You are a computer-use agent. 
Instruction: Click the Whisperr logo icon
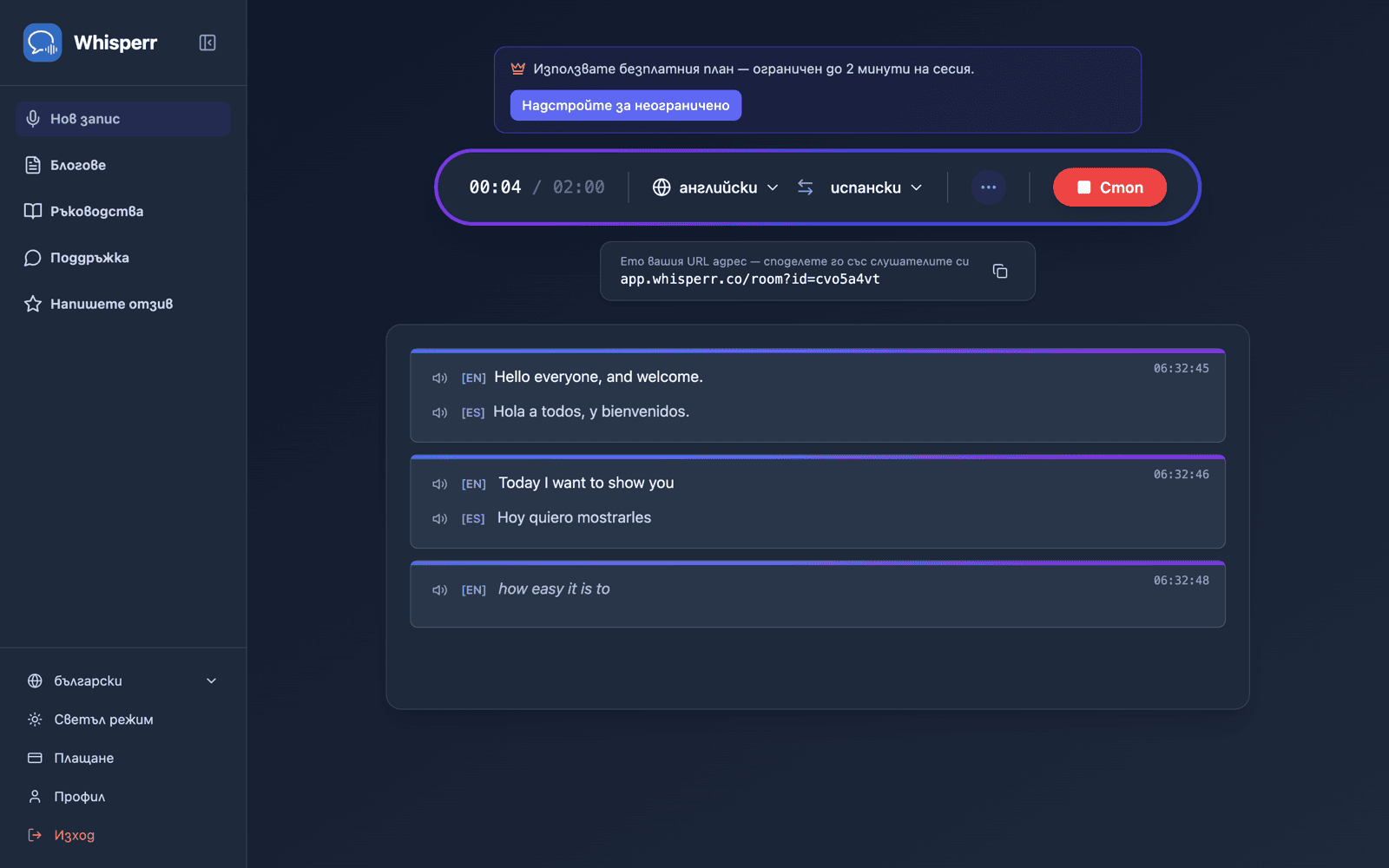coord(43,43)
